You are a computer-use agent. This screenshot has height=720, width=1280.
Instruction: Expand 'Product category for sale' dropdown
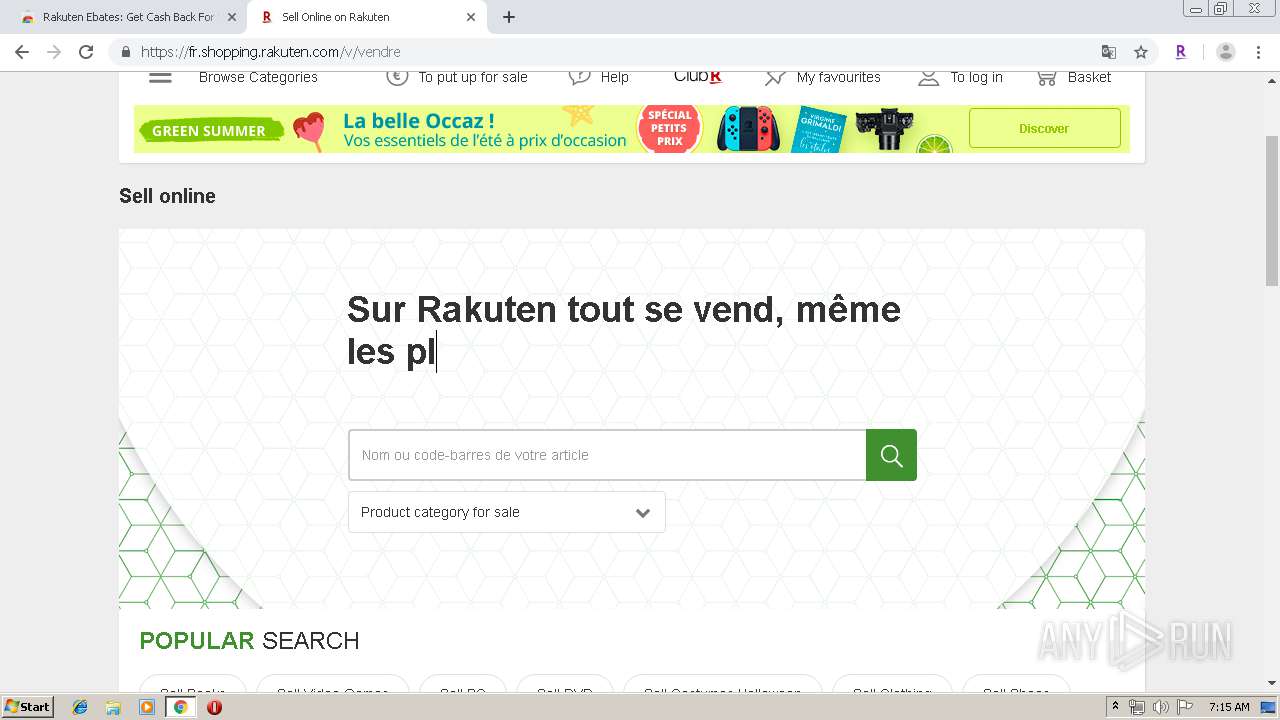point(507,512)
